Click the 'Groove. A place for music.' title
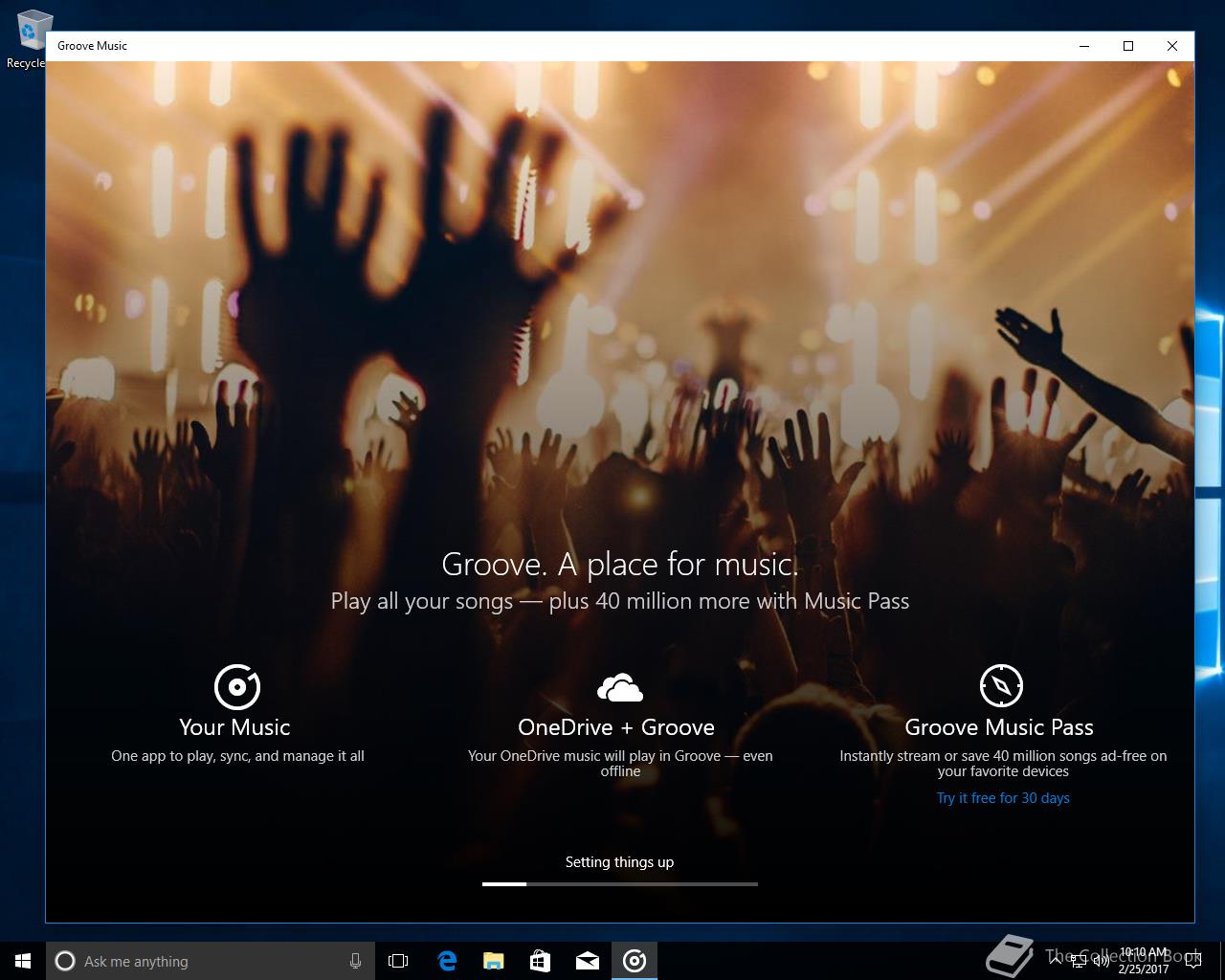Viewport: 1225px width, 980px height. 619,565
